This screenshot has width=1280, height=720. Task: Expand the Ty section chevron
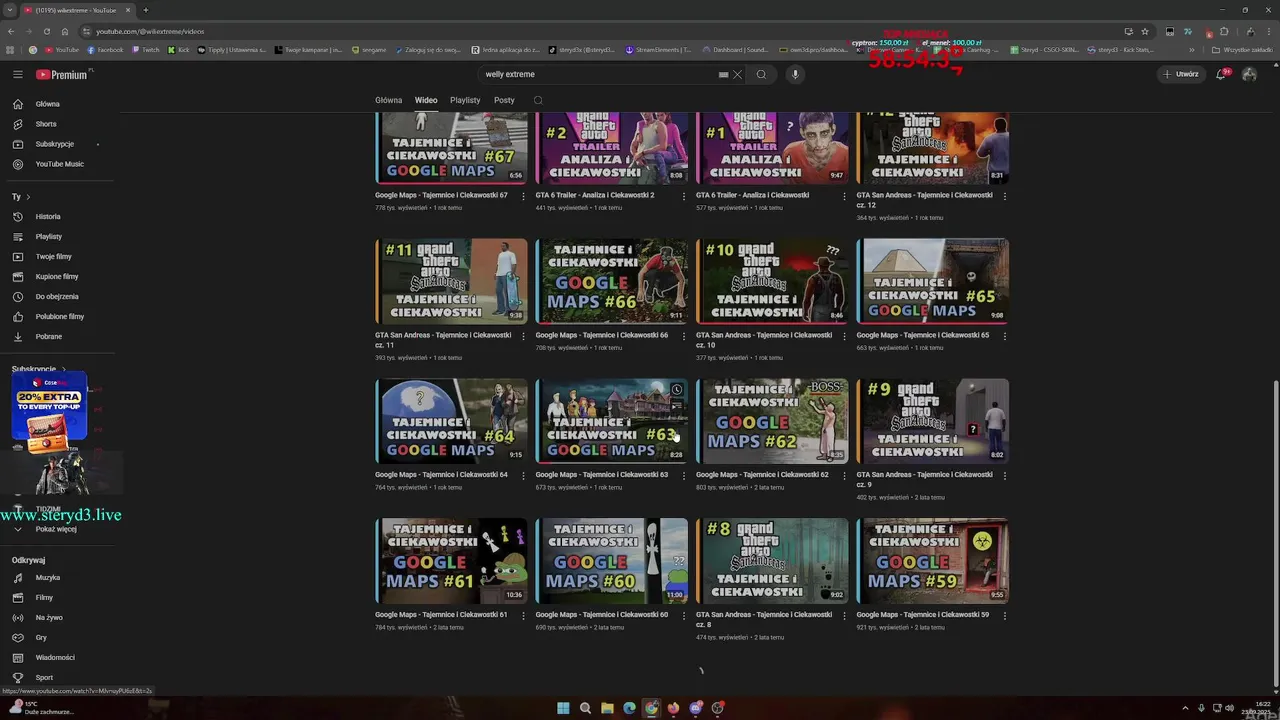tap(28, 197)
